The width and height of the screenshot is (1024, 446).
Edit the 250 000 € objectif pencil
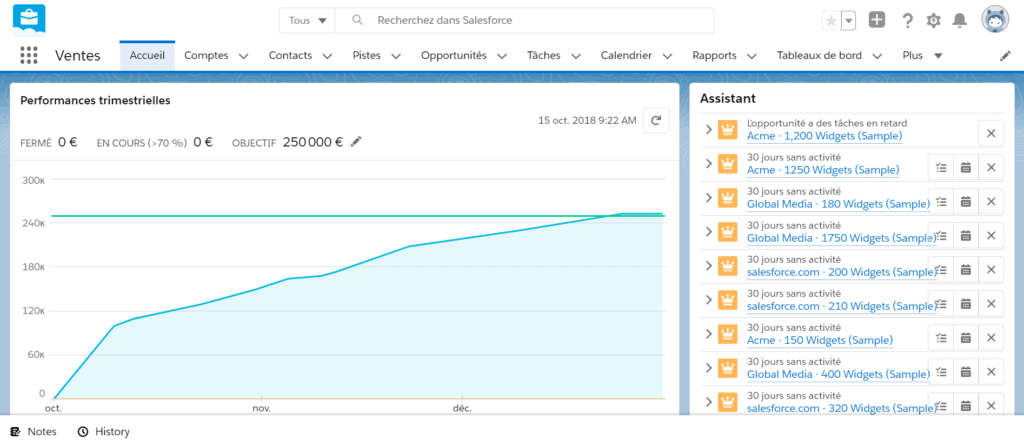click(x=356, y=141)
